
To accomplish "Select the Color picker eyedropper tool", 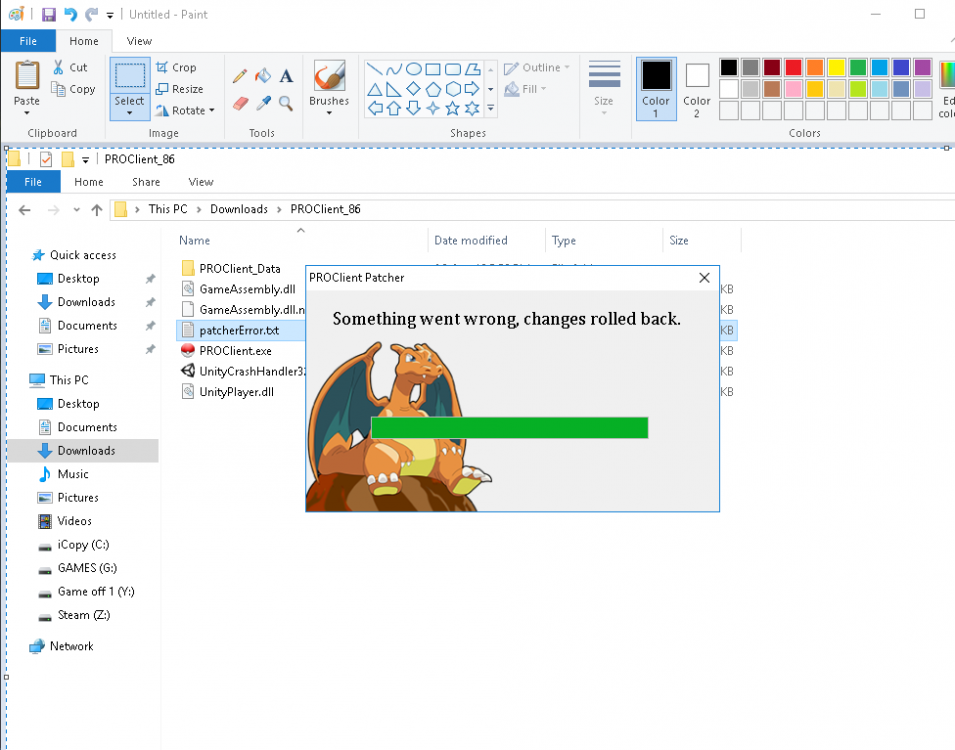I will (263, 103).
